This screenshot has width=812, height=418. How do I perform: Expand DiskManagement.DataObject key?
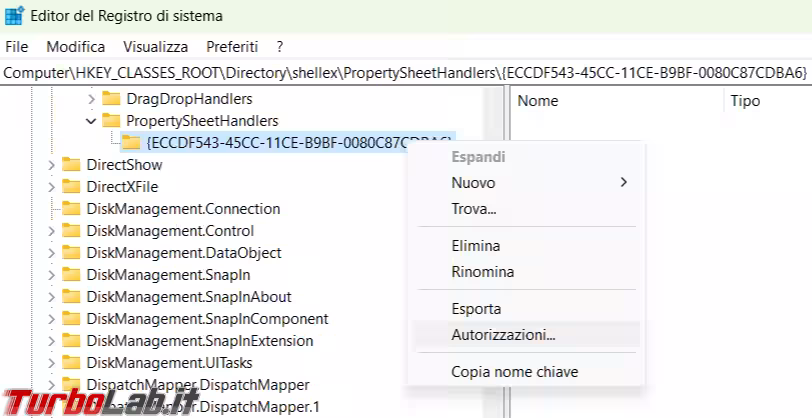coord(51,253)
